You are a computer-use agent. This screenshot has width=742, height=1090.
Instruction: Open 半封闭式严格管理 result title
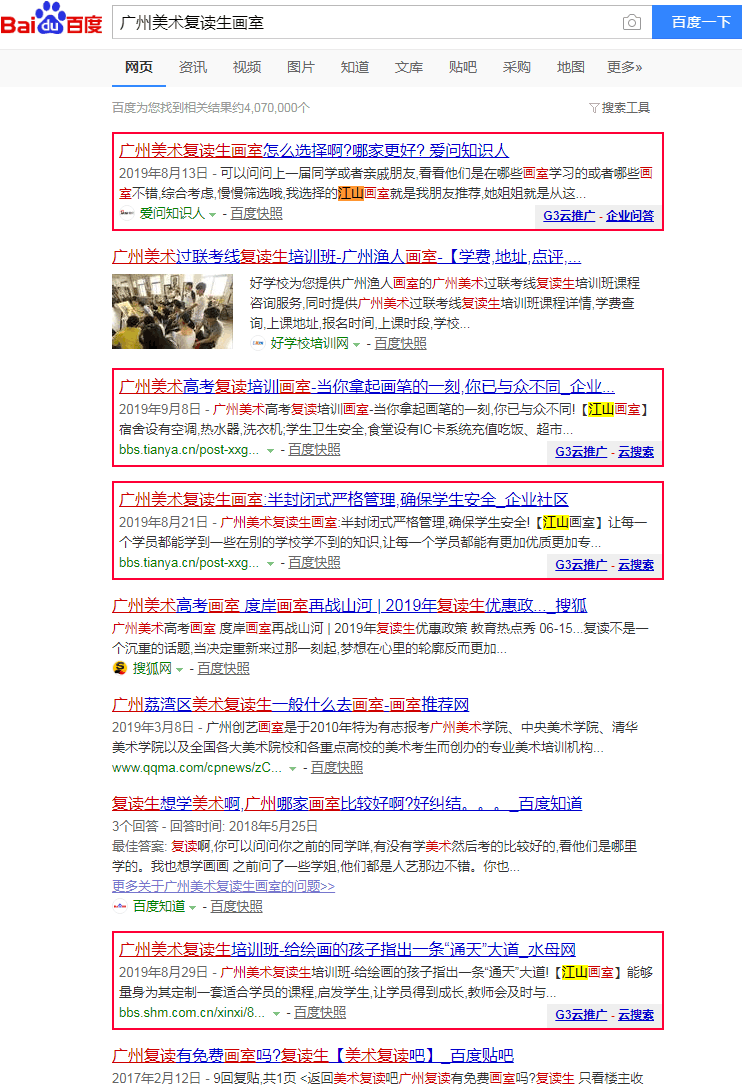(344, 499)
